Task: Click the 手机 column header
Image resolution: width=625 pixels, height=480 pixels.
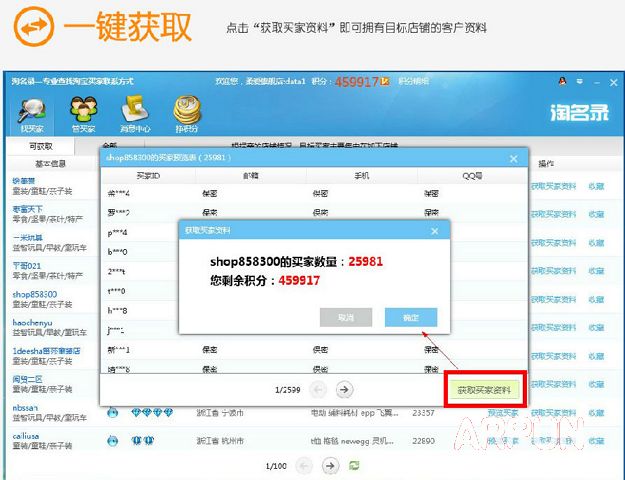Action: (362, 175)
